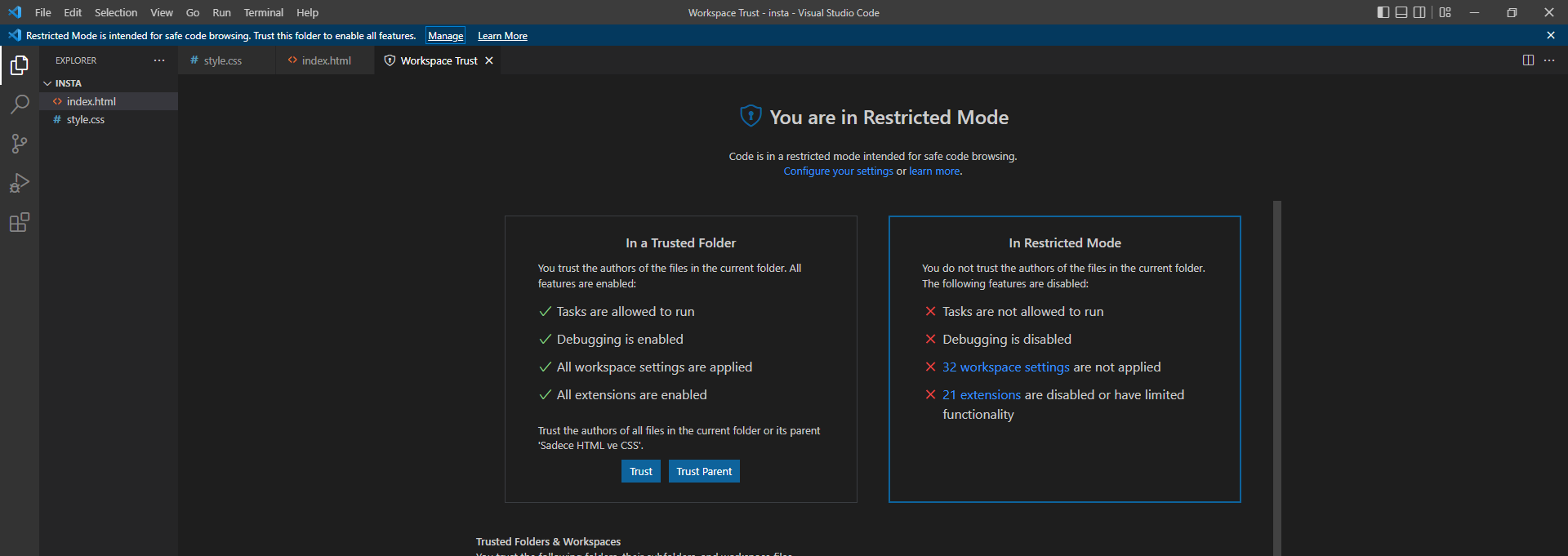Open index.html in the Explorer tree
Screen dimensions: 1568x556
(x=91, y=101)
